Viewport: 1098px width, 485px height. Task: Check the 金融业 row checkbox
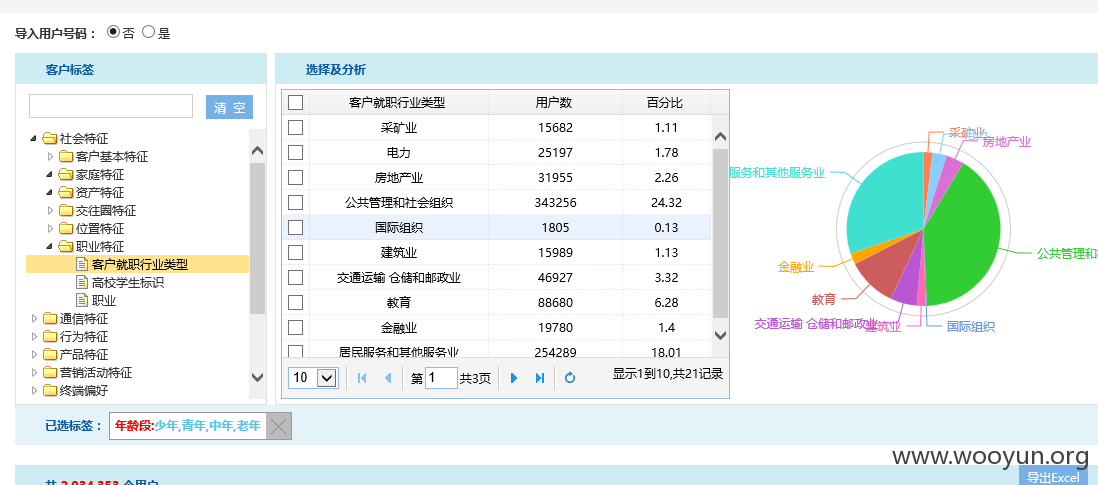point(296,328)
